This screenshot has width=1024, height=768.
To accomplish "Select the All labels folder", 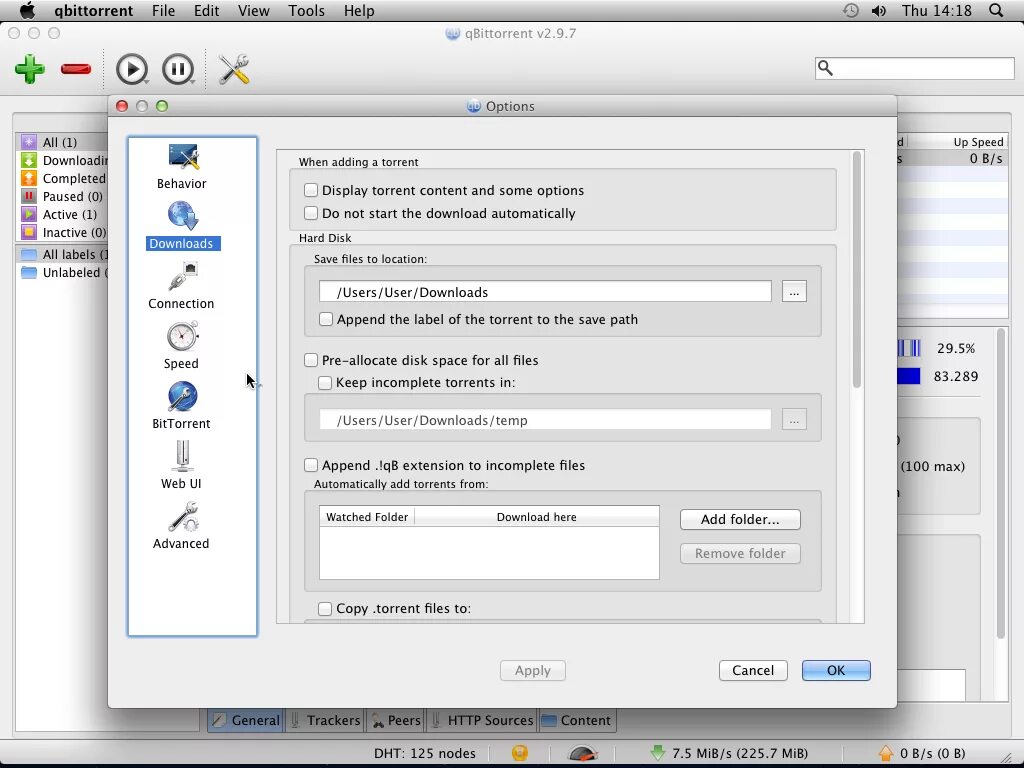I will click(x=63, y=254).
